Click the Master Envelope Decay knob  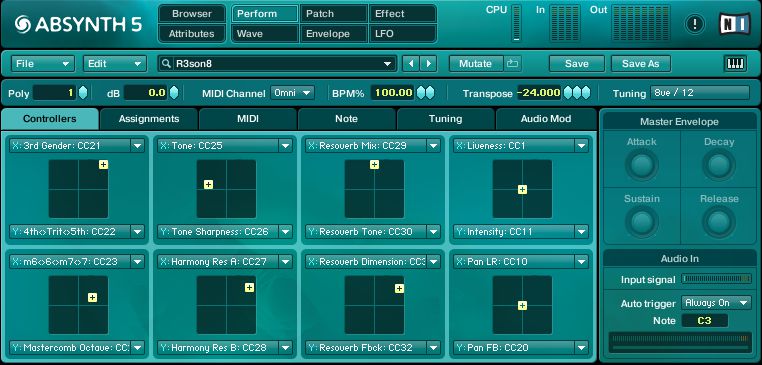pyautogui.click(x=719, y=165)
